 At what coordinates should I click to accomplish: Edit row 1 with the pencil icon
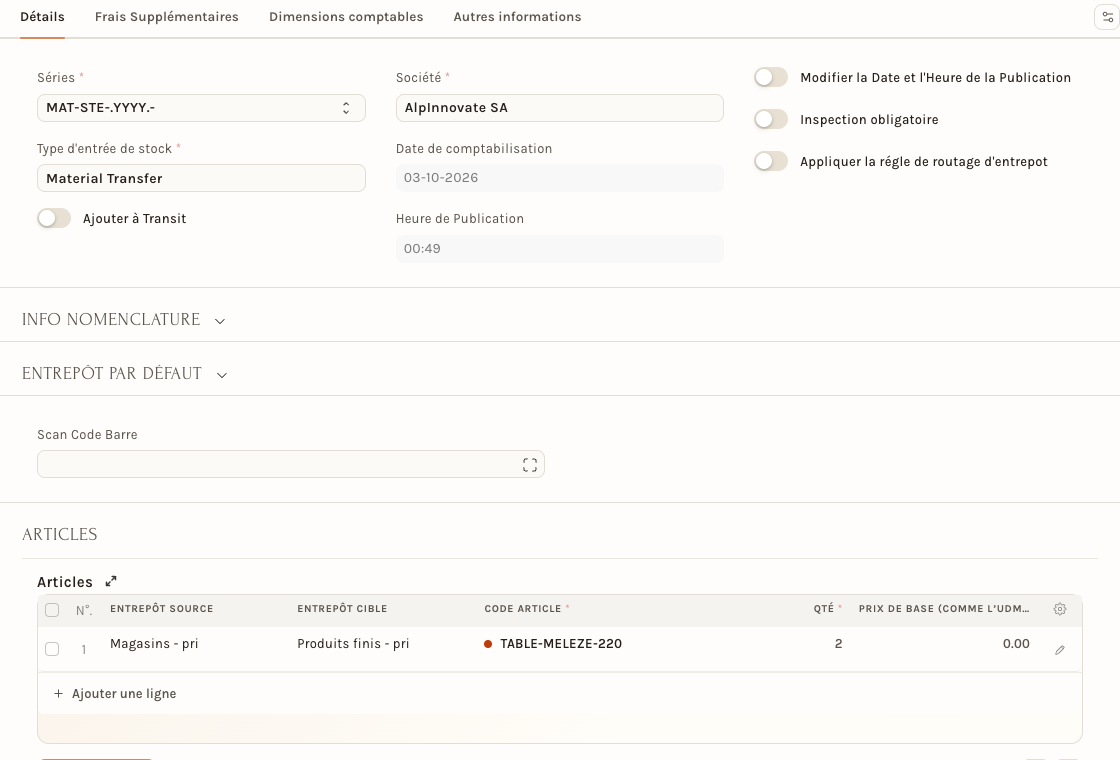pyautogui.click(x=1060, y=650)
